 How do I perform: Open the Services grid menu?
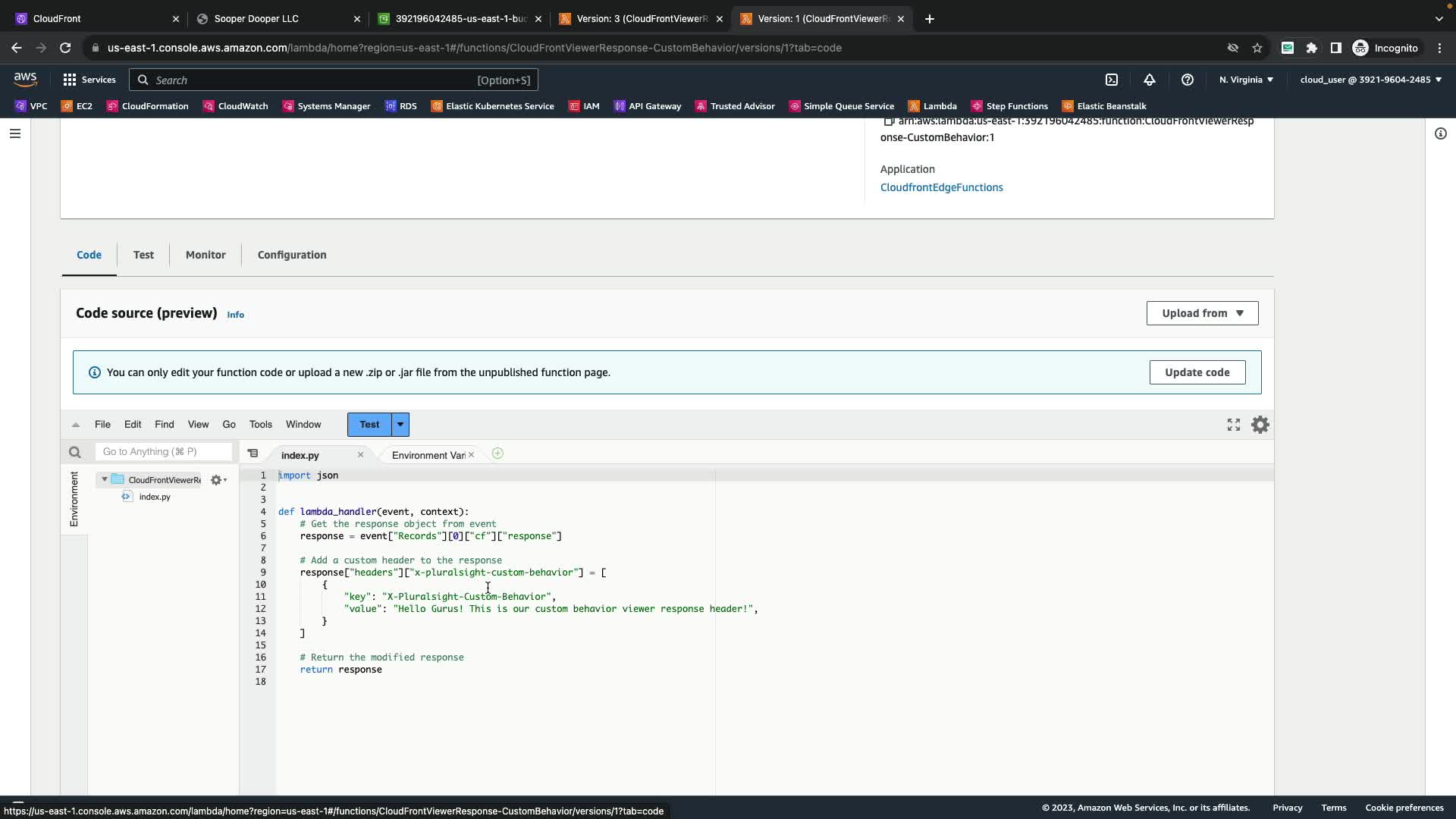[70, 80]
